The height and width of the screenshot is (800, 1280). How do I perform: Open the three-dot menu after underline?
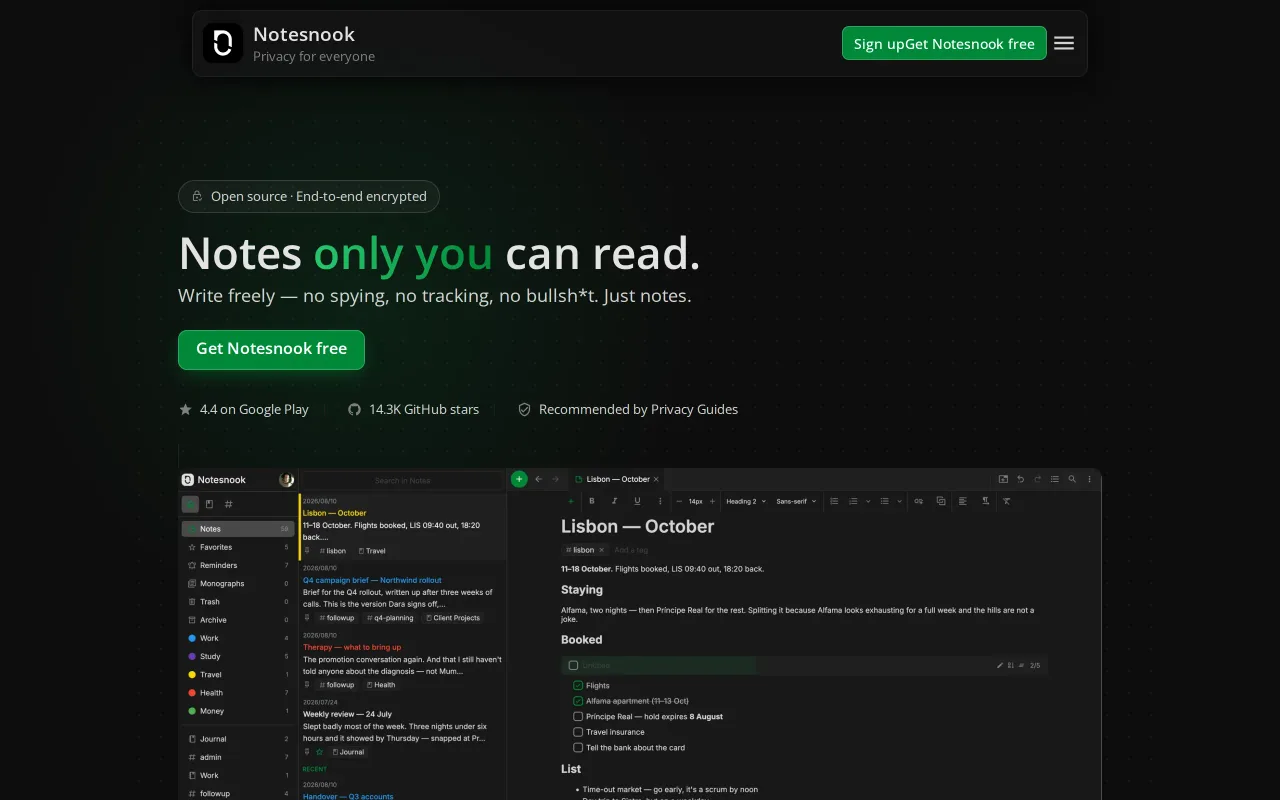[660, 501]
